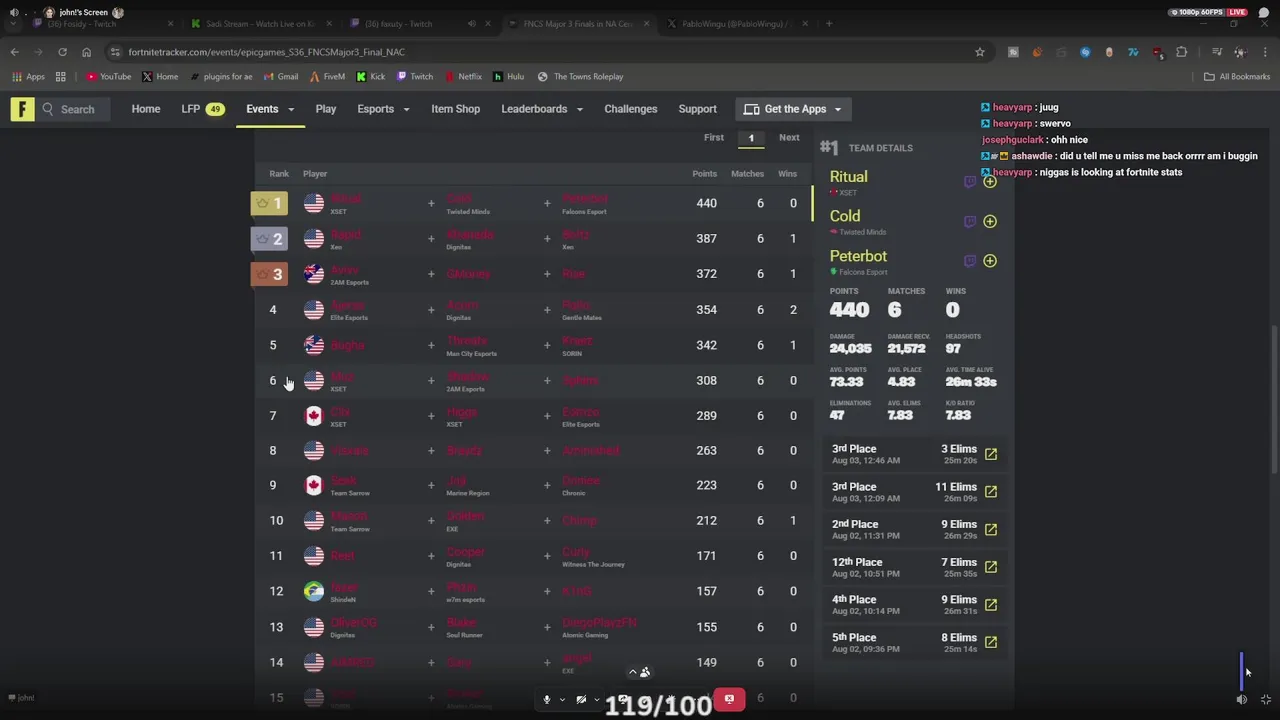Viewport: 1280px width, 720px height.
Task: Open 2nd Place 9 Elims match link
Action: tap(991, 529)
